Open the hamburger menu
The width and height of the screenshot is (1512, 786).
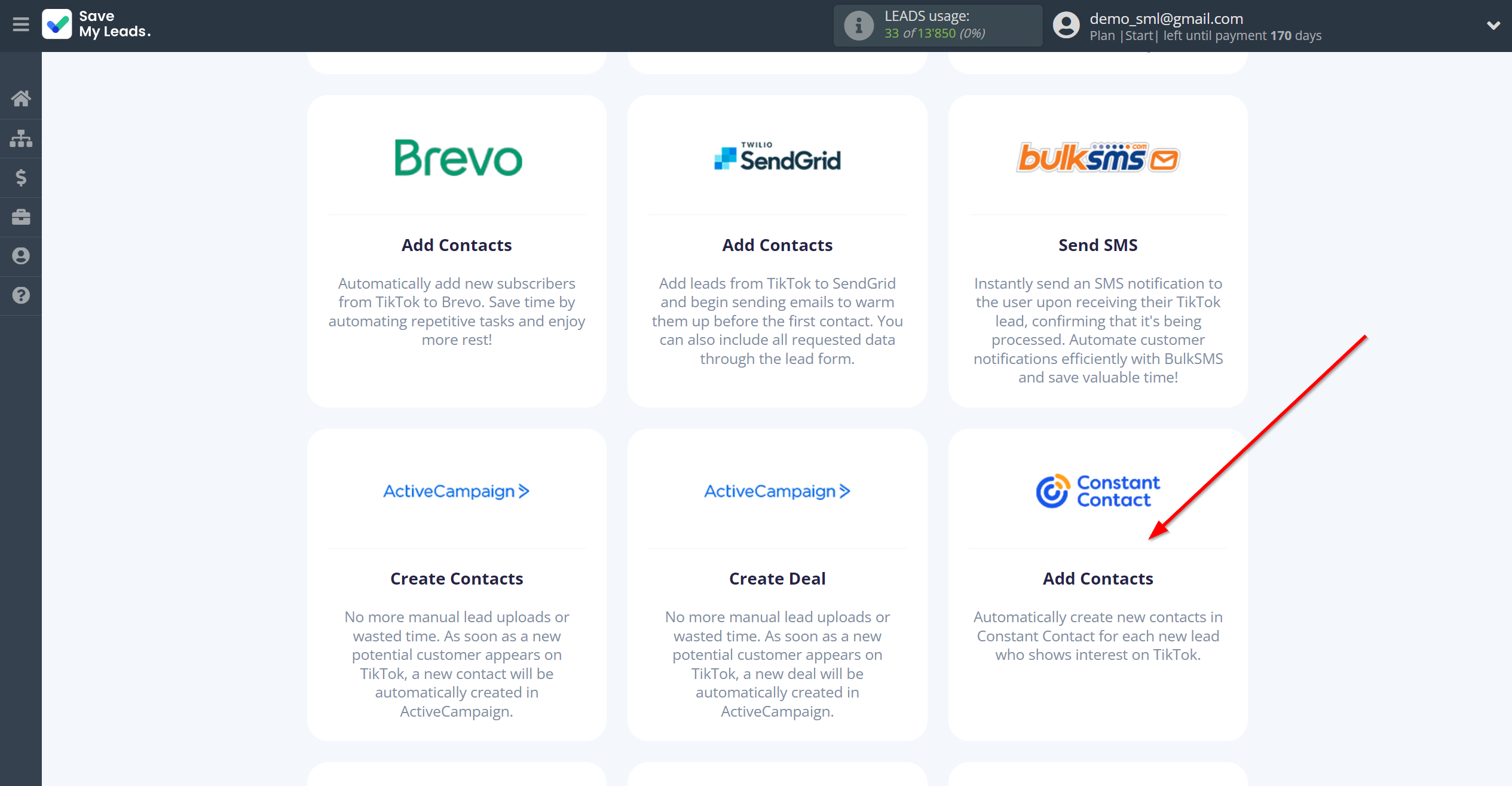tap(21, 25)
